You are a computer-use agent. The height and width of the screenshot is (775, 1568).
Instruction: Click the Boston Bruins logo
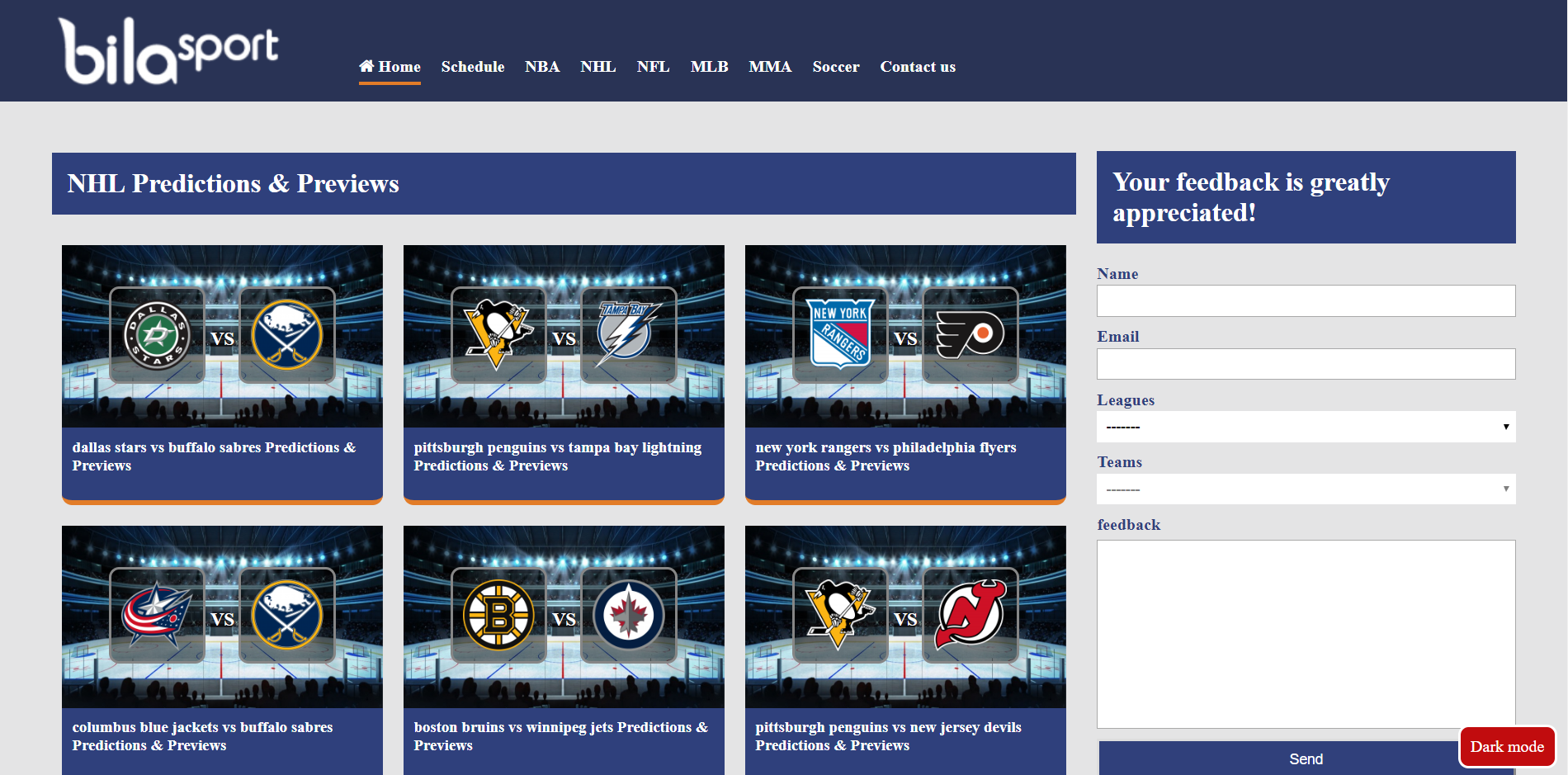[x=498, y=616]
